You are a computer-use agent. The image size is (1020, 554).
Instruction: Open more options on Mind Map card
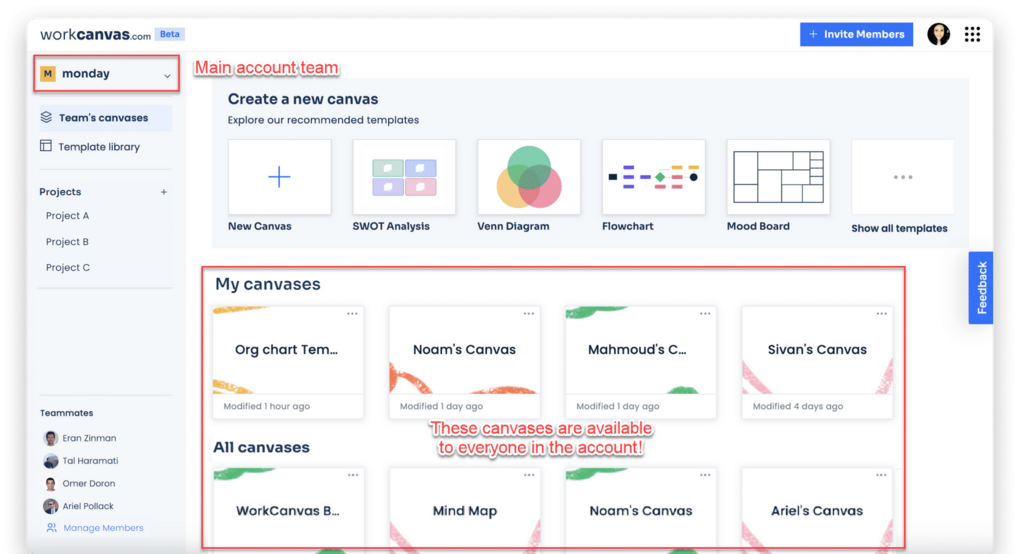pos(530,475)
